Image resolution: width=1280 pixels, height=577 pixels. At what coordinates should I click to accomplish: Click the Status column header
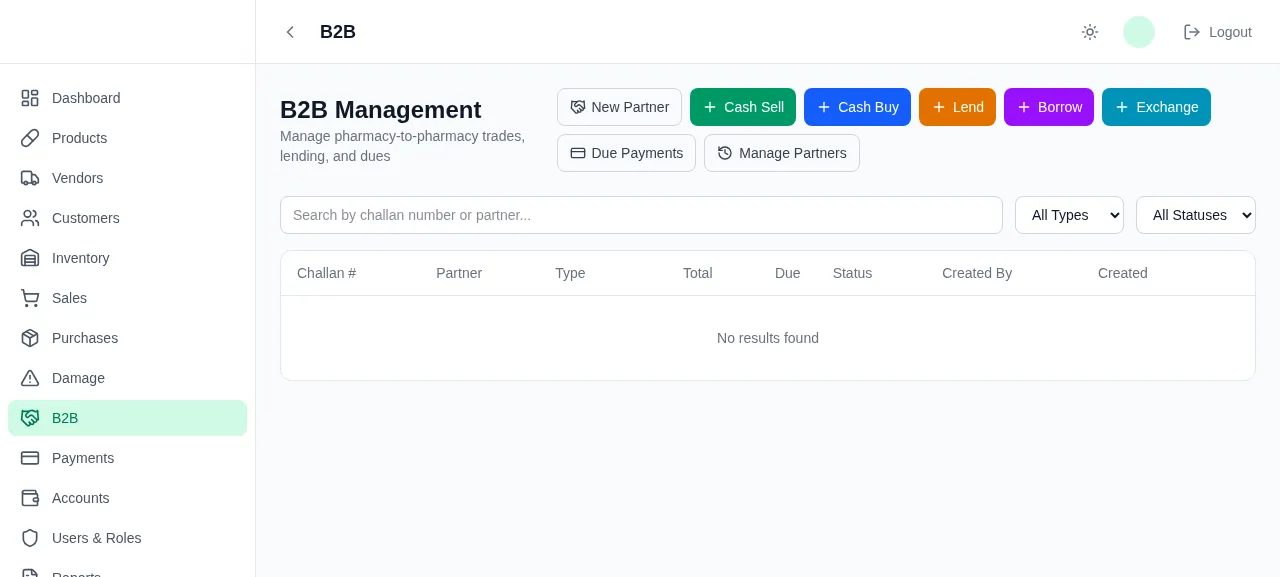pos(852,273)
